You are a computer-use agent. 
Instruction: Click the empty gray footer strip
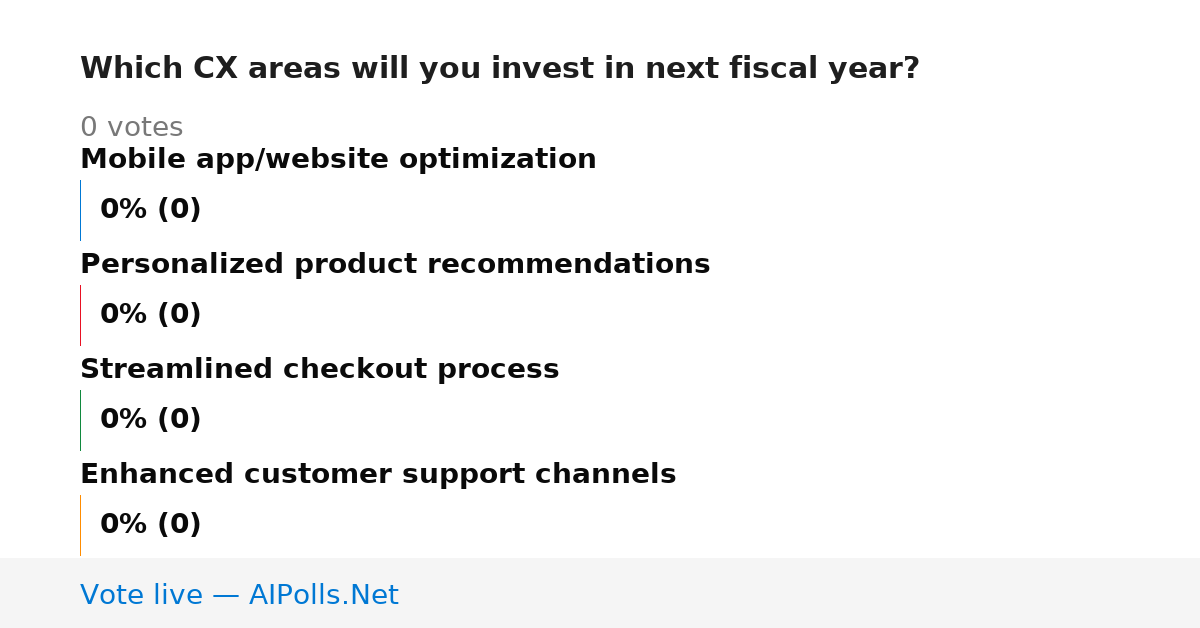(x=800, y=594)
